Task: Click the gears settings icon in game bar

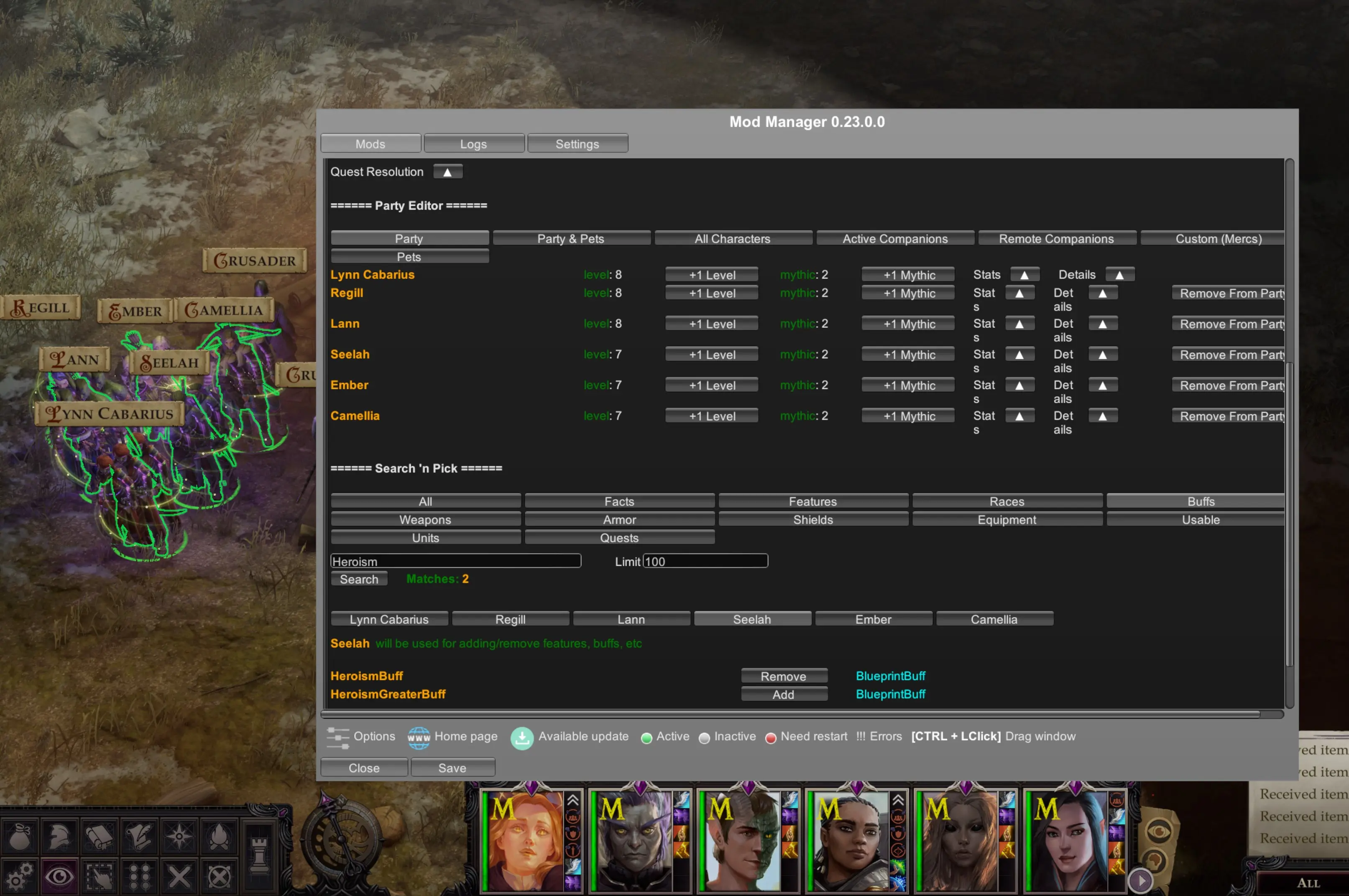Action: click(19, 876)
